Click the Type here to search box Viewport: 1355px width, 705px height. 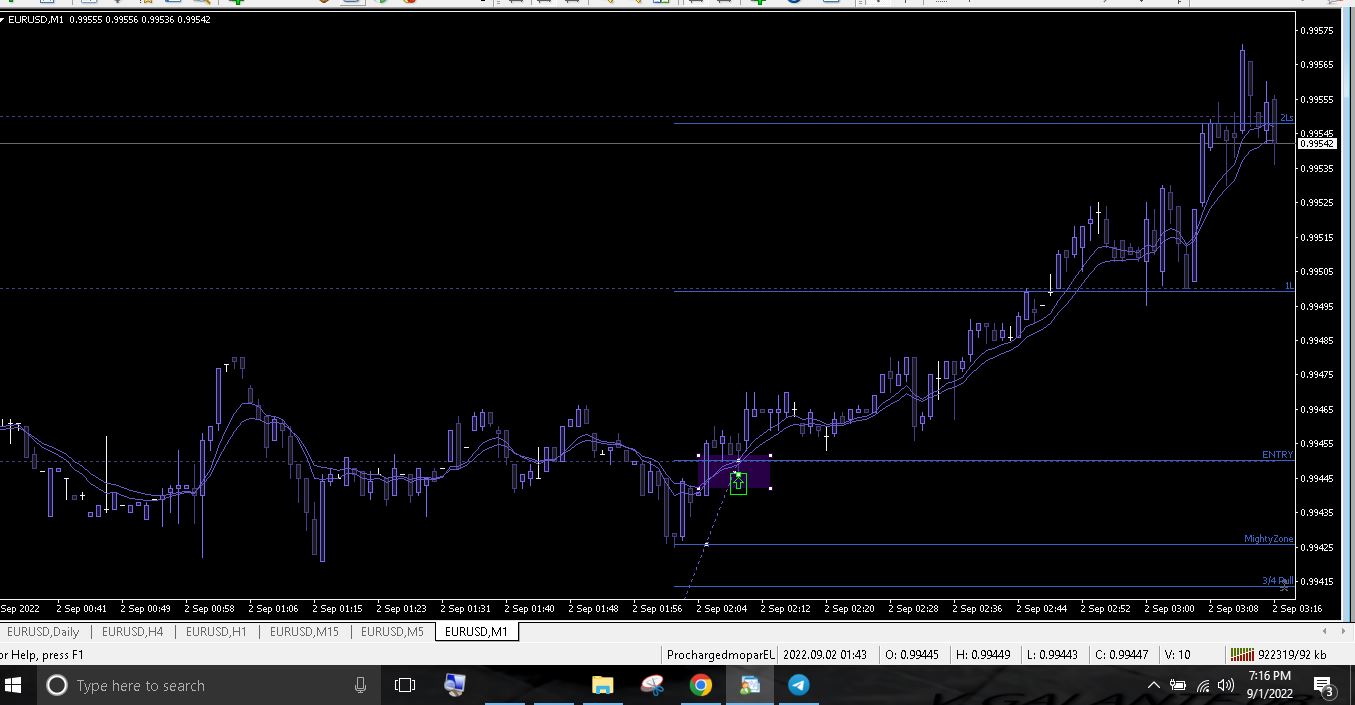(210, 685)
